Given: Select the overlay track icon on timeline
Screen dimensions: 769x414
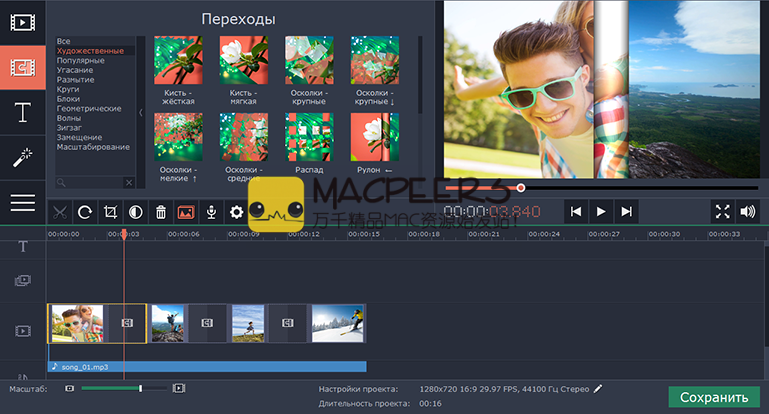Looking at the screenshot, I should [x=23, y=281].
